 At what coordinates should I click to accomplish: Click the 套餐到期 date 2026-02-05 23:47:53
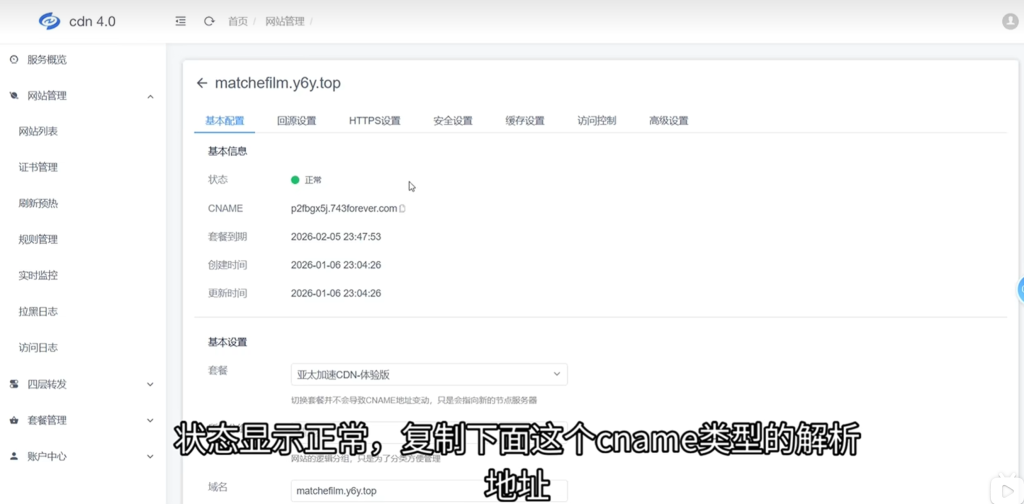[336, 237]
